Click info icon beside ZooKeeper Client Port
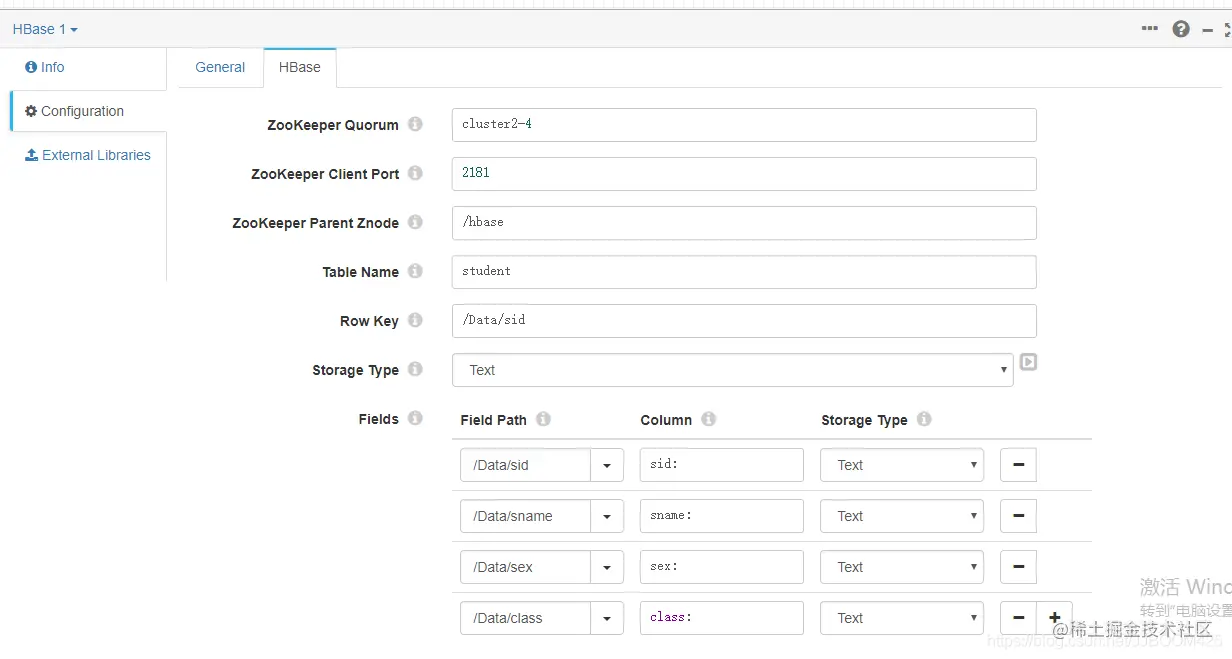Screen dimensions: 1232x659 coord(415,173)
